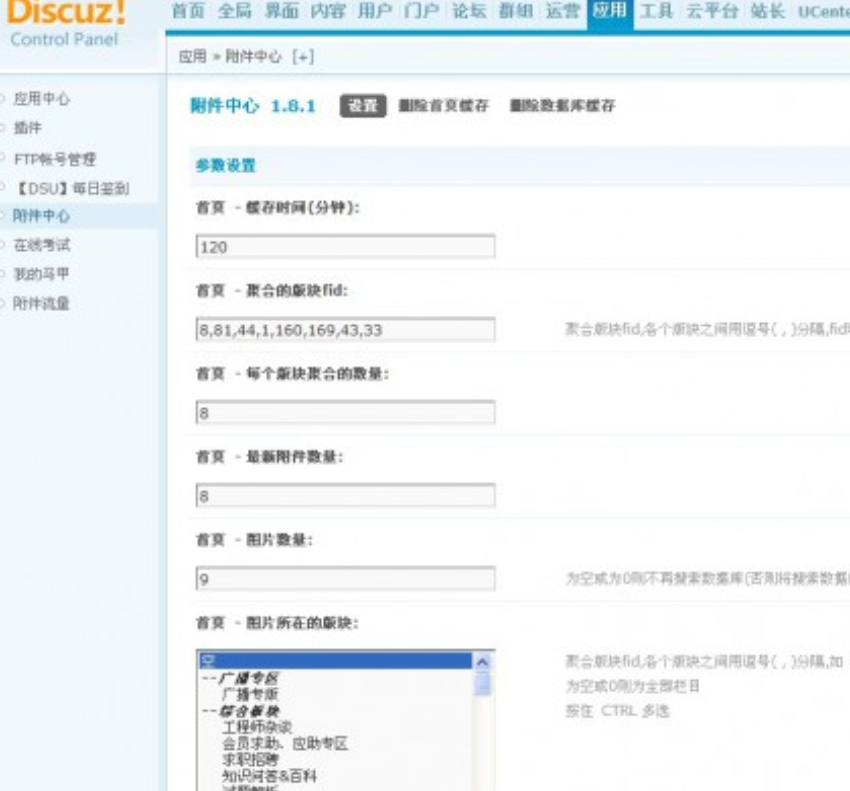Screen dimensions: 850x791
Task: Select the highlighted 空 option in the listbox
Action: [336, 660]
